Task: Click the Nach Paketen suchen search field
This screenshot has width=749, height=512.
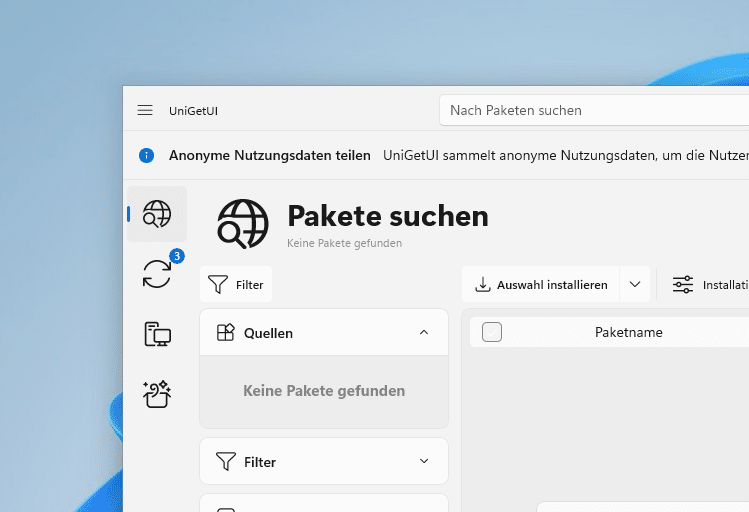Action: [x=594, y=110]
